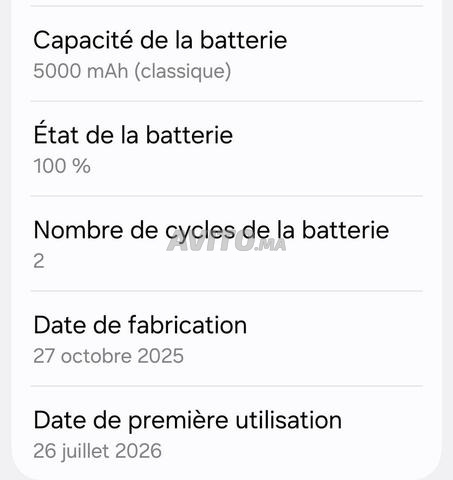Open the État de la batterie entry

(227, 148)
